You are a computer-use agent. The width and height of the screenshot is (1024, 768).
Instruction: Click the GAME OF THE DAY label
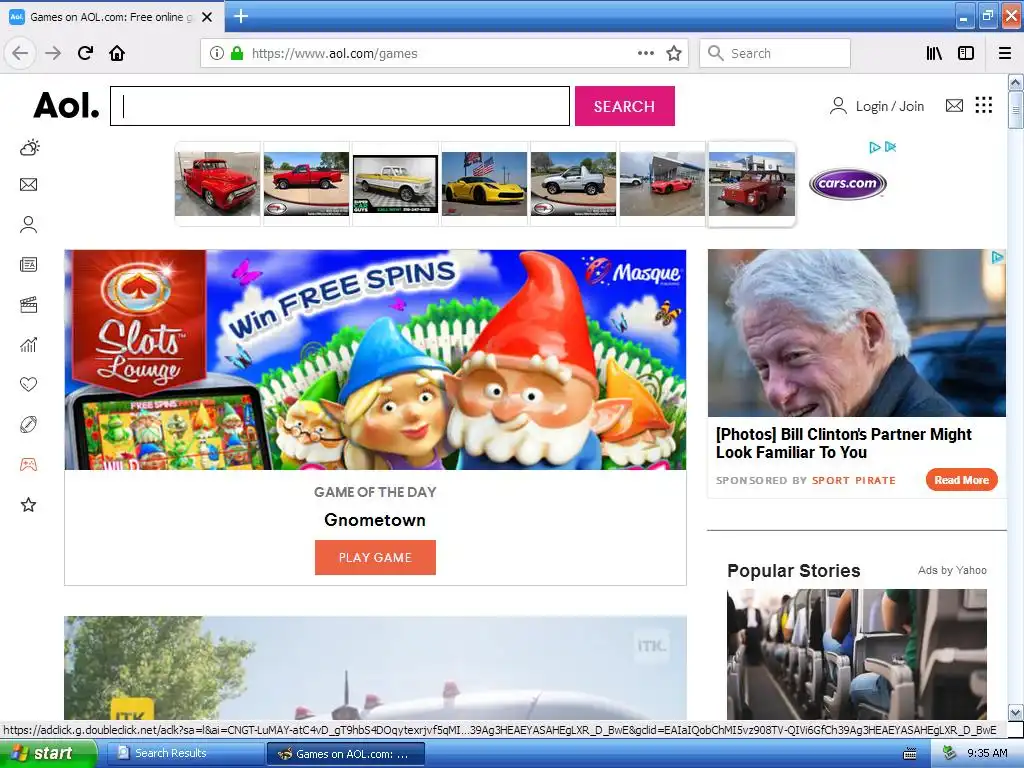pyautogui.click(x=375, y=492)
